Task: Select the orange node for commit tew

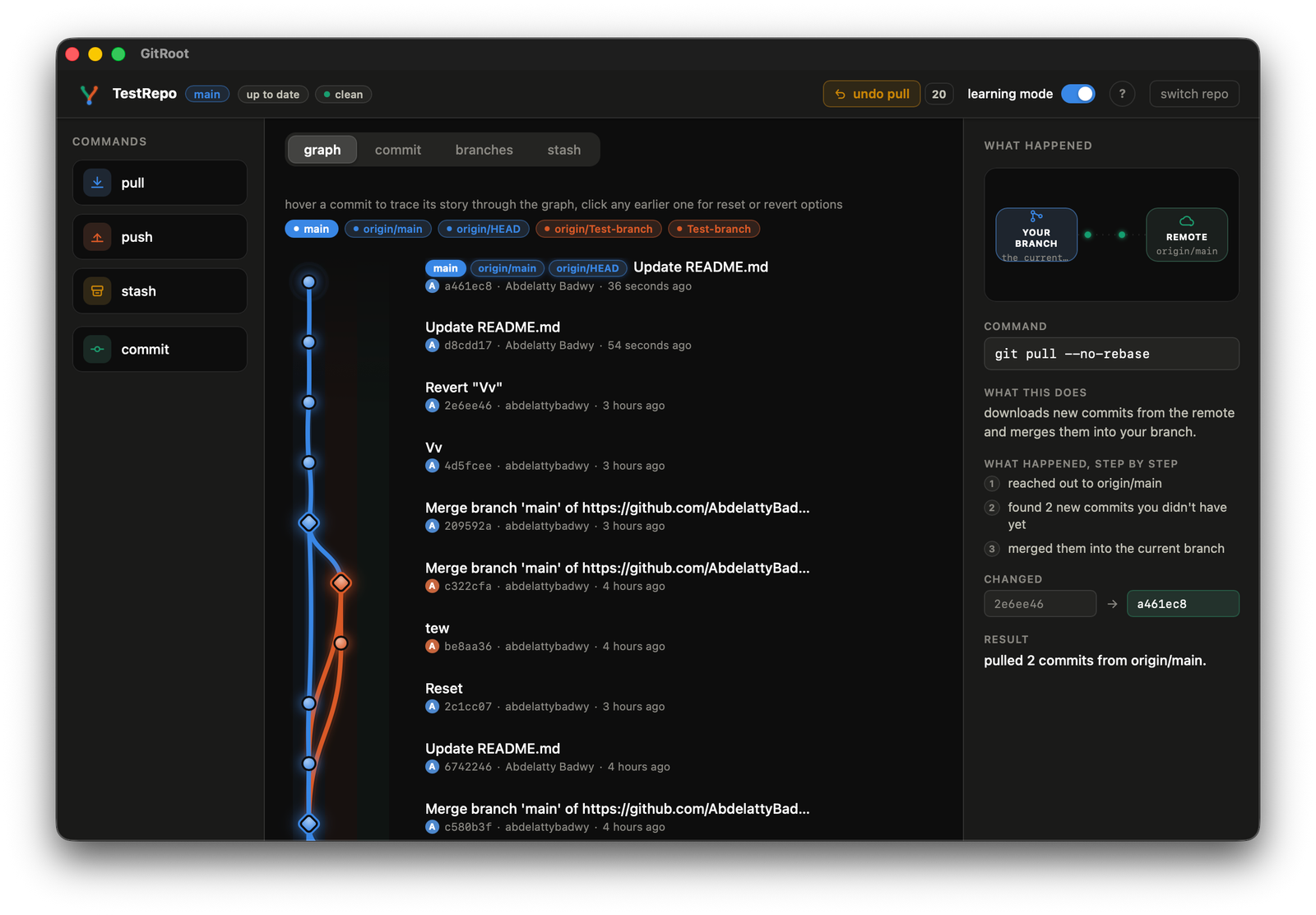Action: [341, 643]
